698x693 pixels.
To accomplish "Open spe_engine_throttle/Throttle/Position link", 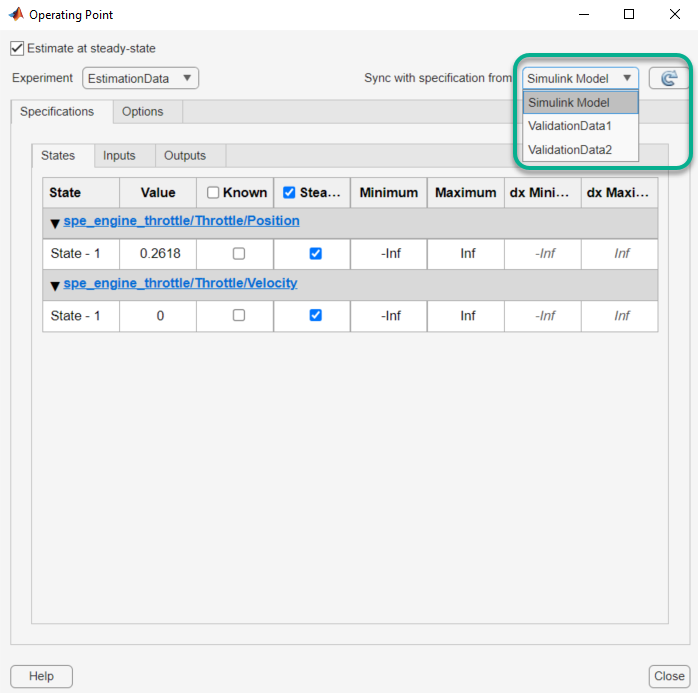I will [181, 221].
